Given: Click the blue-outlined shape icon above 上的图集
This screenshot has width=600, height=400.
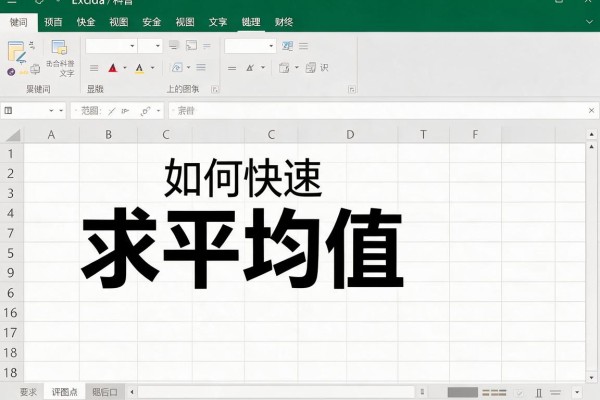Looking at the screenshot, I should [177, 68].
